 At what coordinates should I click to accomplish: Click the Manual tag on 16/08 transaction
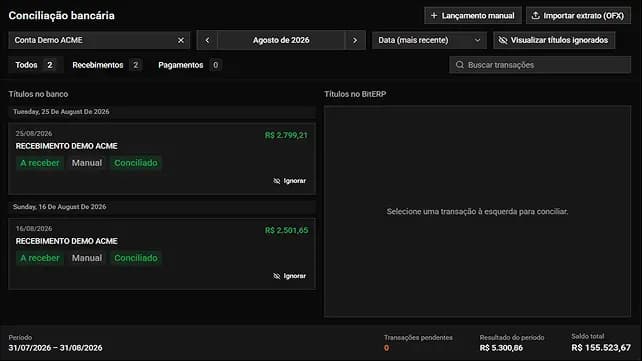[87, 258]
